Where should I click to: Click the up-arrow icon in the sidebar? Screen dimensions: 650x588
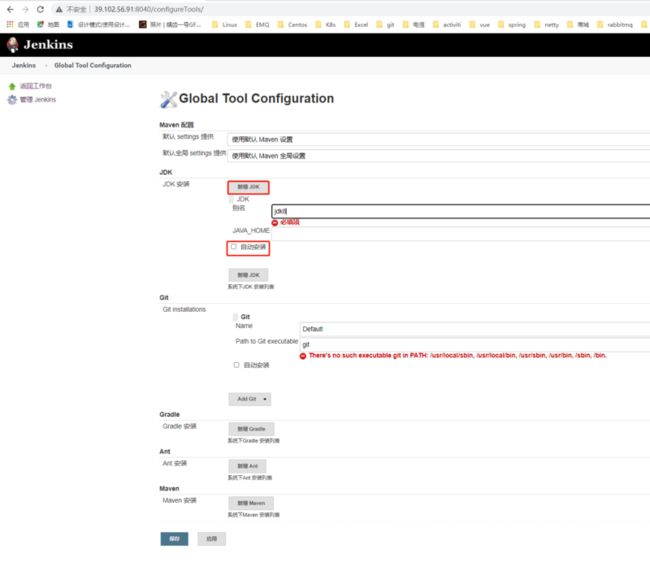tap(12, 86)
